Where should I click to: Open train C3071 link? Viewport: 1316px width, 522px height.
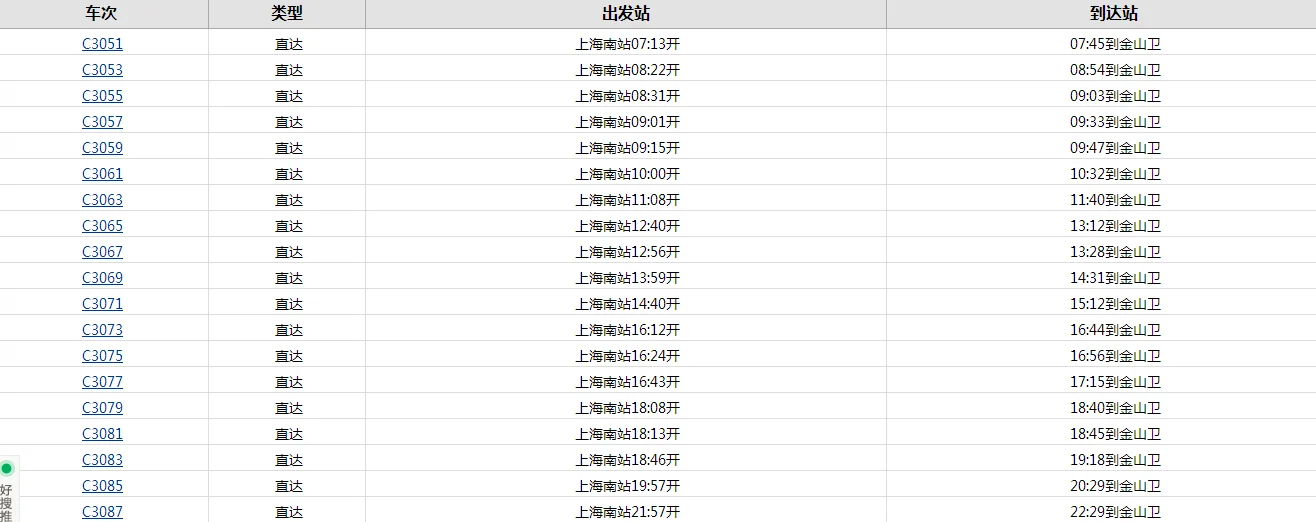102,304
